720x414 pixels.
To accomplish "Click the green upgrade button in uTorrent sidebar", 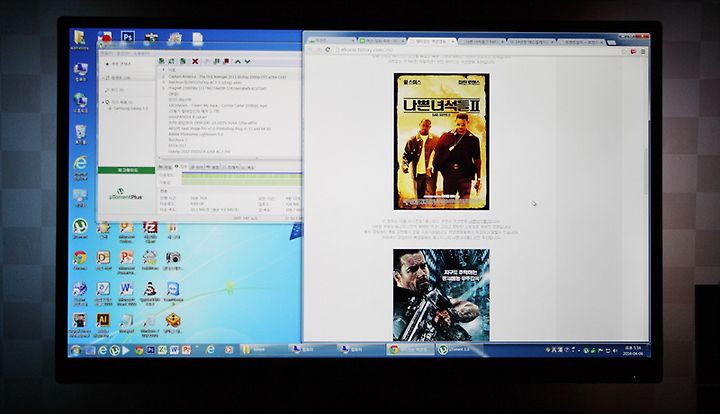I will coord(127,170).
